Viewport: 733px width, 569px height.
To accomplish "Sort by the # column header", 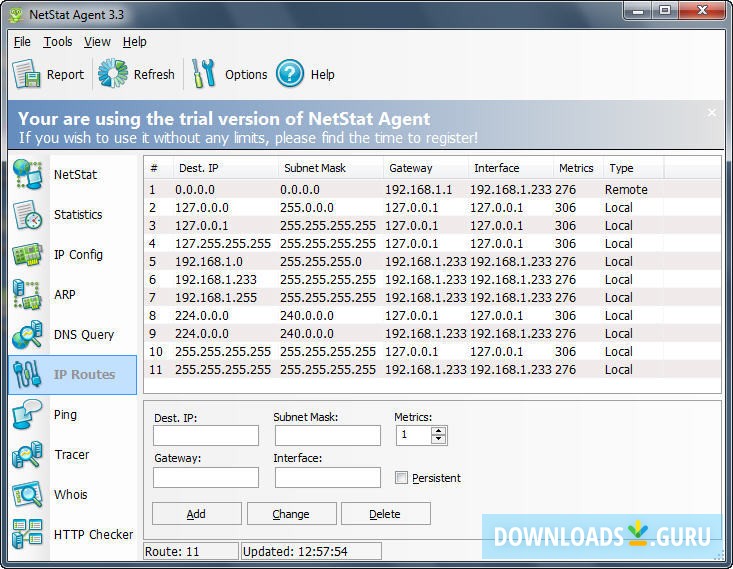I will [x=158, y=168].
